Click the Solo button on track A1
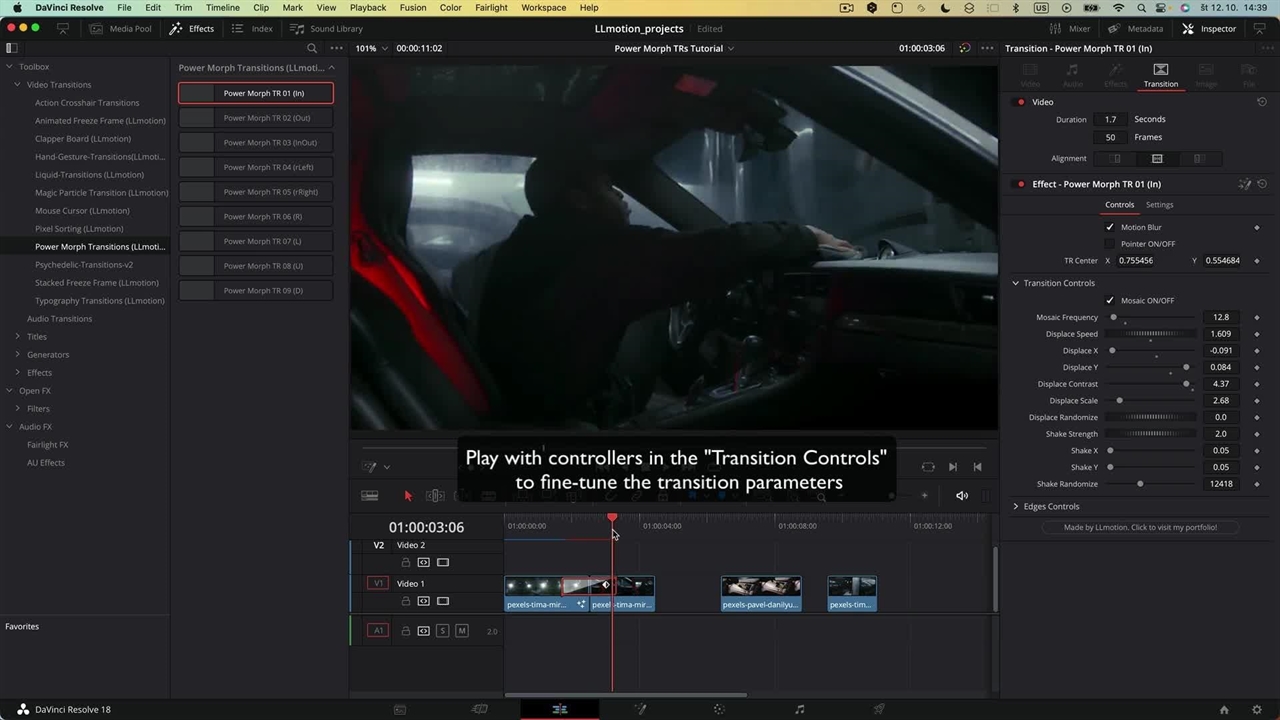1280x720 pixels. pyautogui.click(x=443, y=631)
